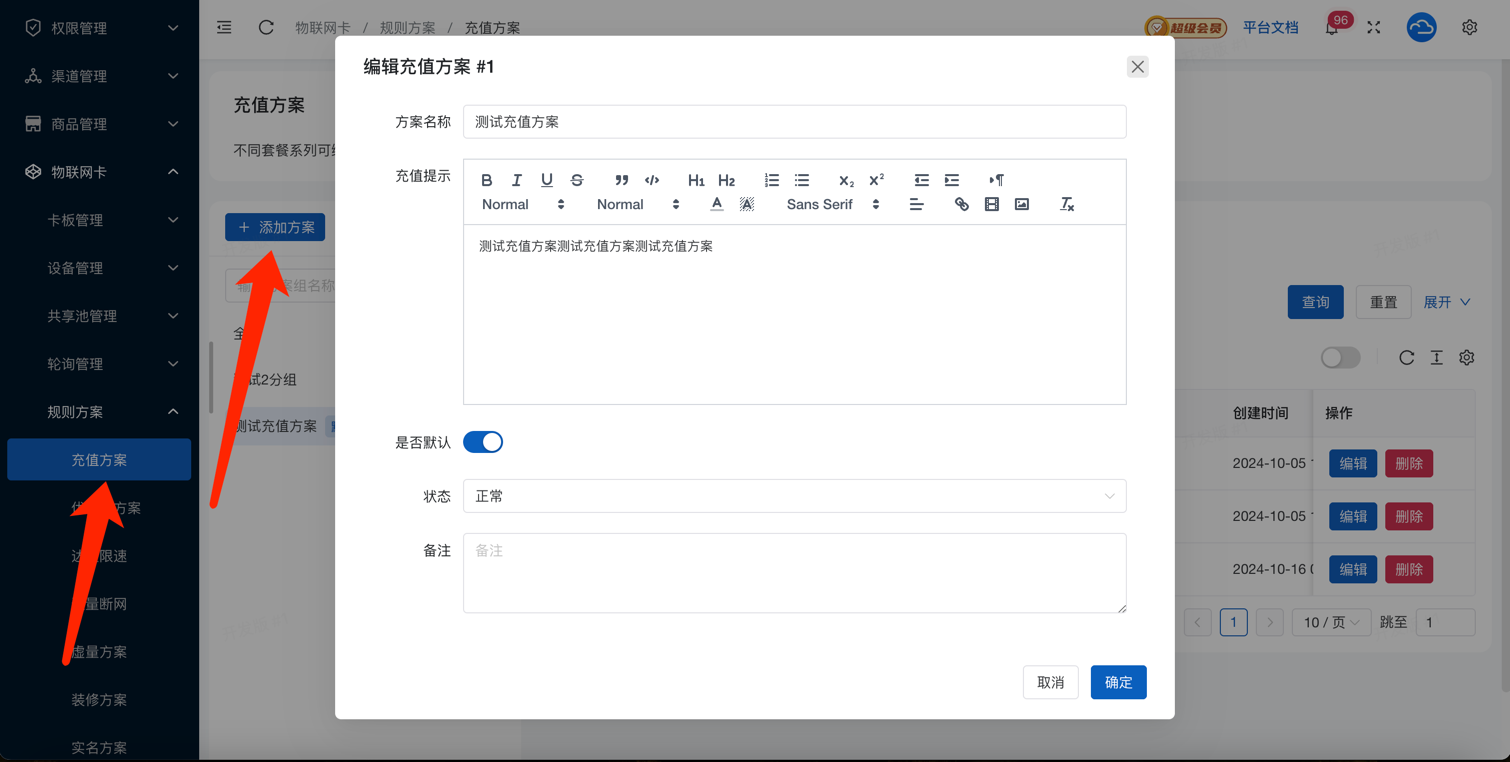
Task: Insert a video using the film icon
Action: pos(991,204)
